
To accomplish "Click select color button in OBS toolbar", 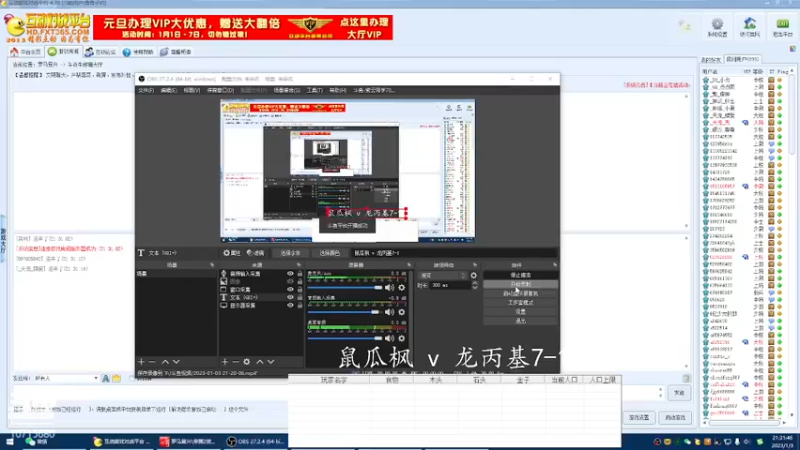I will point(330,253).
